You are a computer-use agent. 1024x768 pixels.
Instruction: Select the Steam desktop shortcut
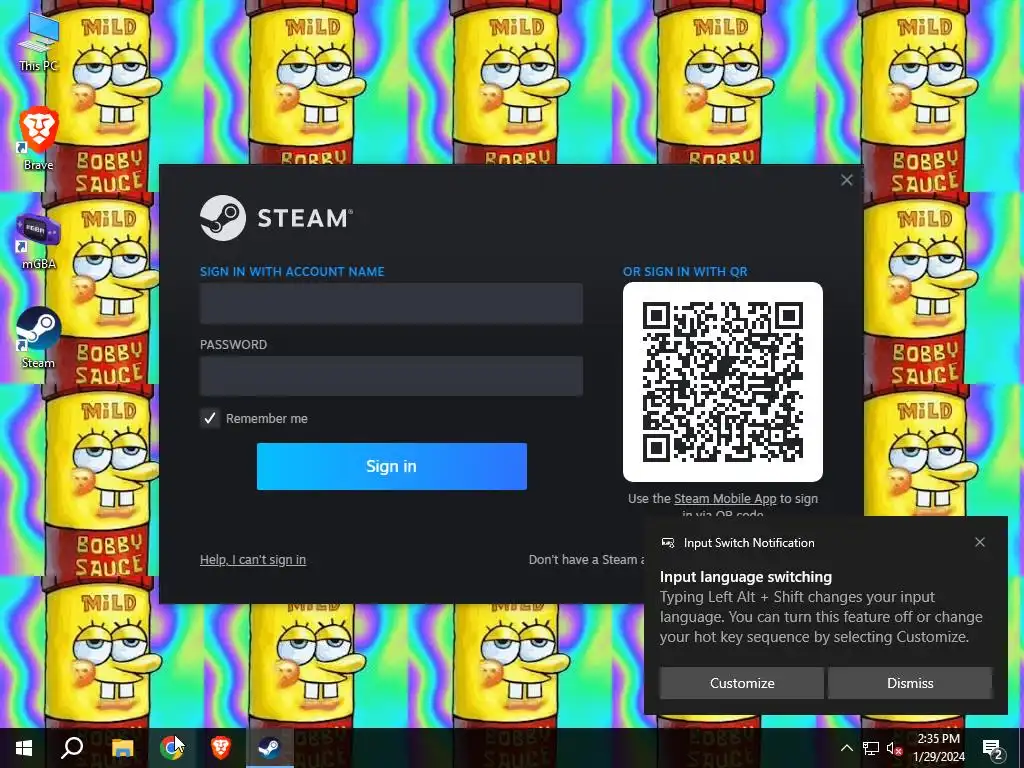click(x=39, y=338)
